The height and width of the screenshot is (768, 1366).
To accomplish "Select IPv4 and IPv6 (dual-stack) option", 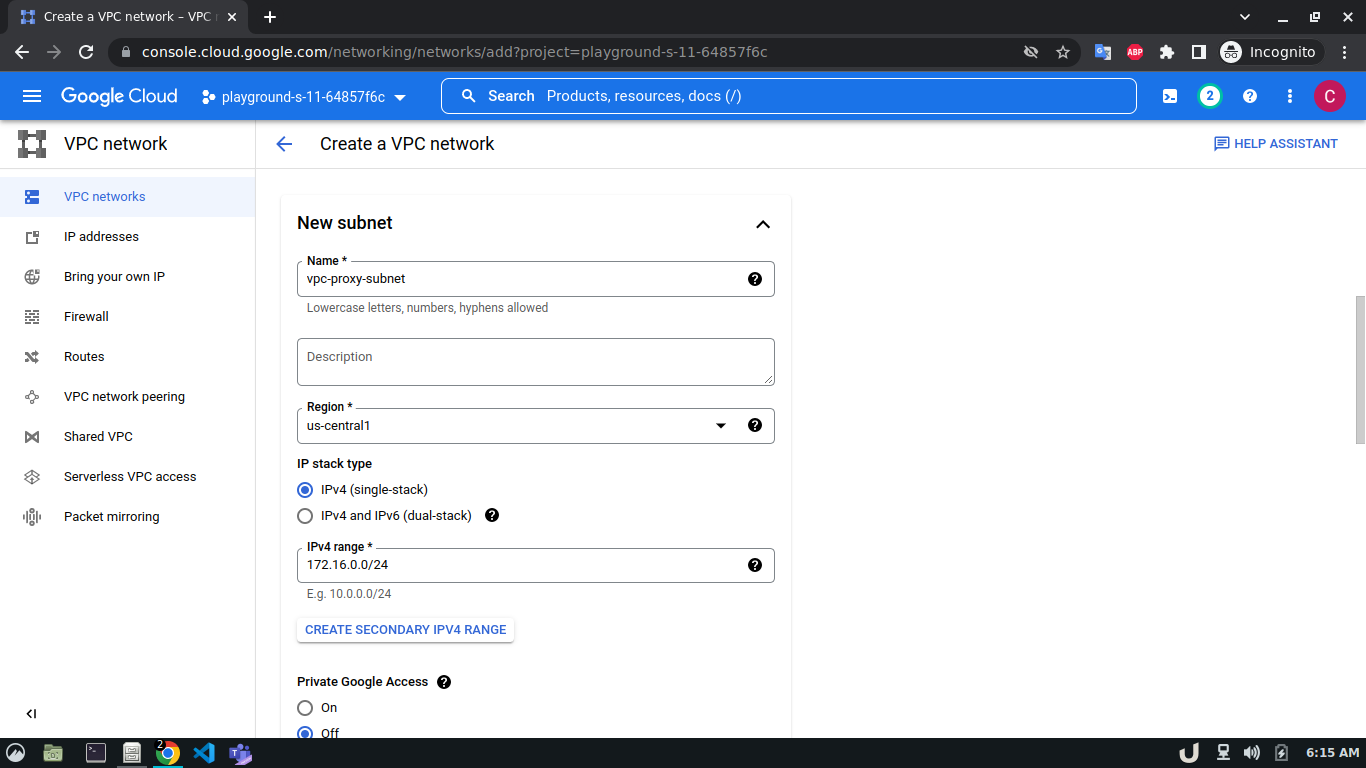I will 305,516.
